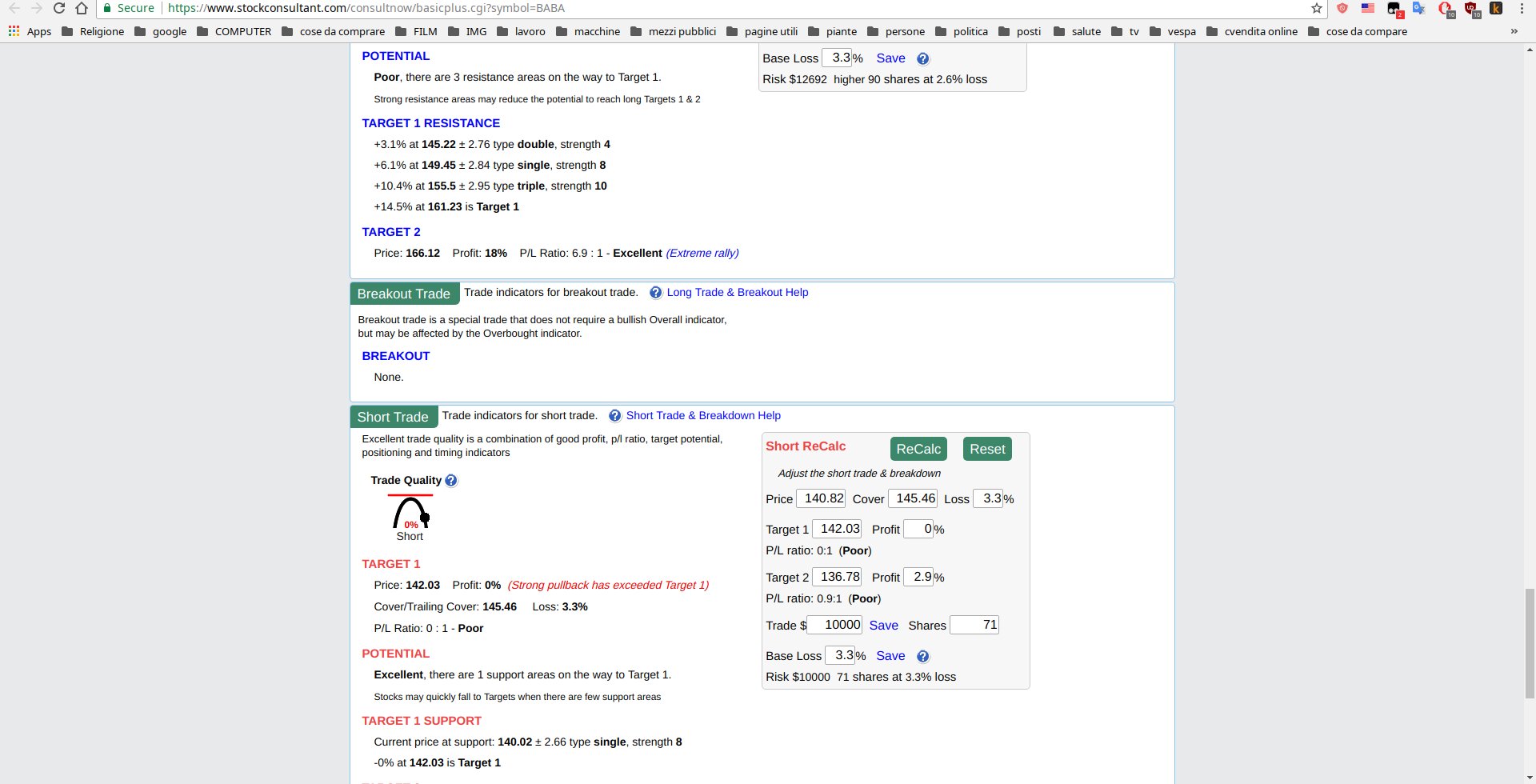Click the red 'Strong pullback has exceeded Target 1' text

pyautogui.click(x=608, y=585)
